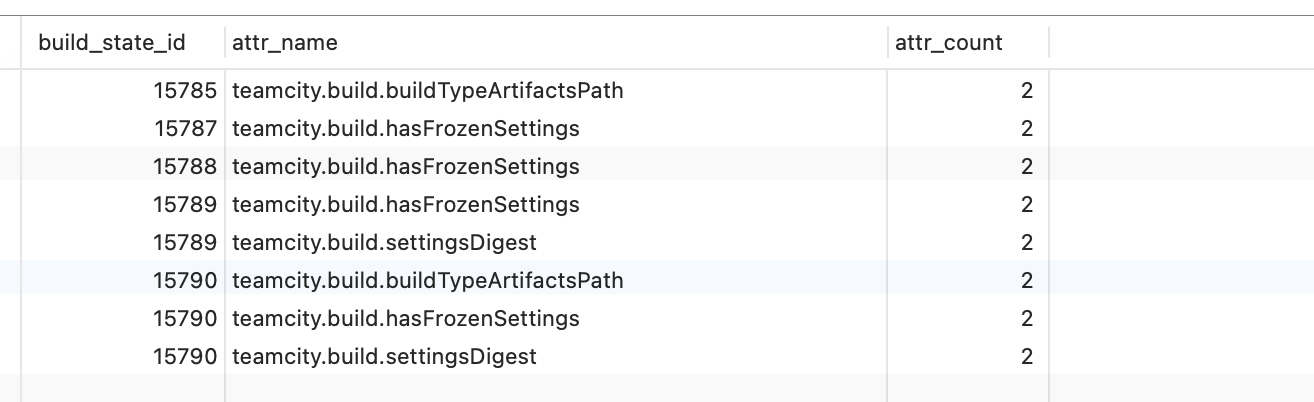1314x402 pixels.
Task: Sort by the attr_name column header
Action: (x=285, y=43)
